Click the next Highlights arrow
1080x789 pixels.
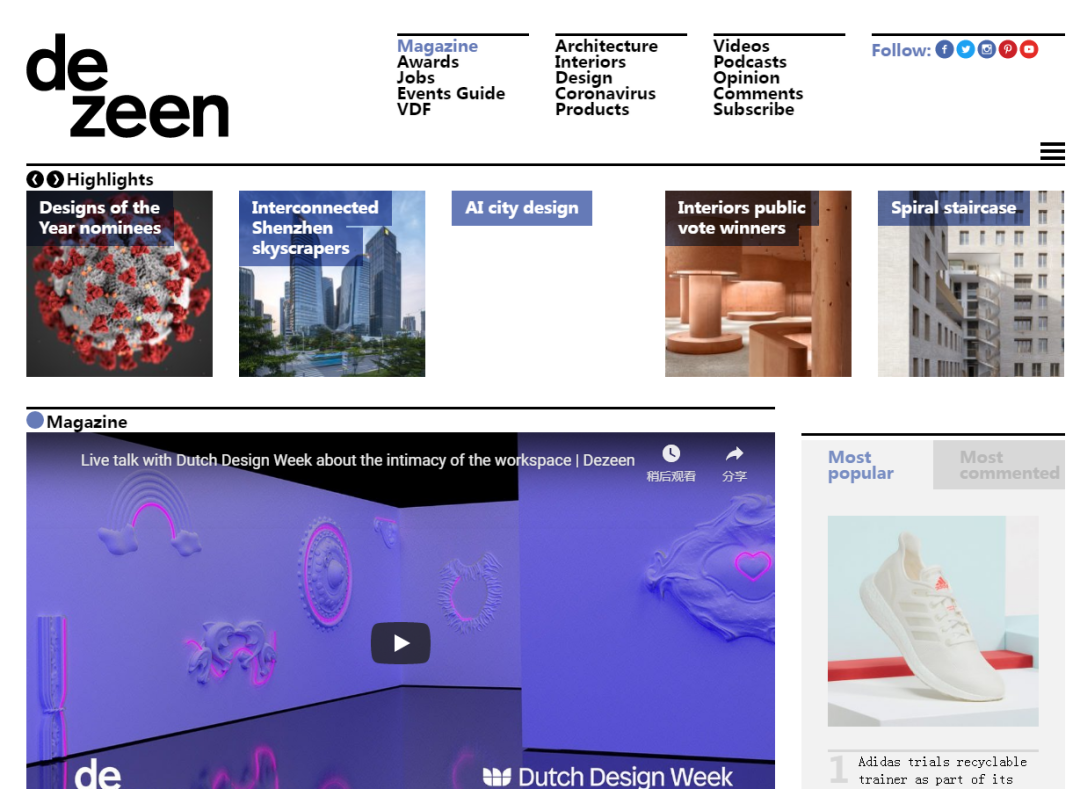point(55,180)
